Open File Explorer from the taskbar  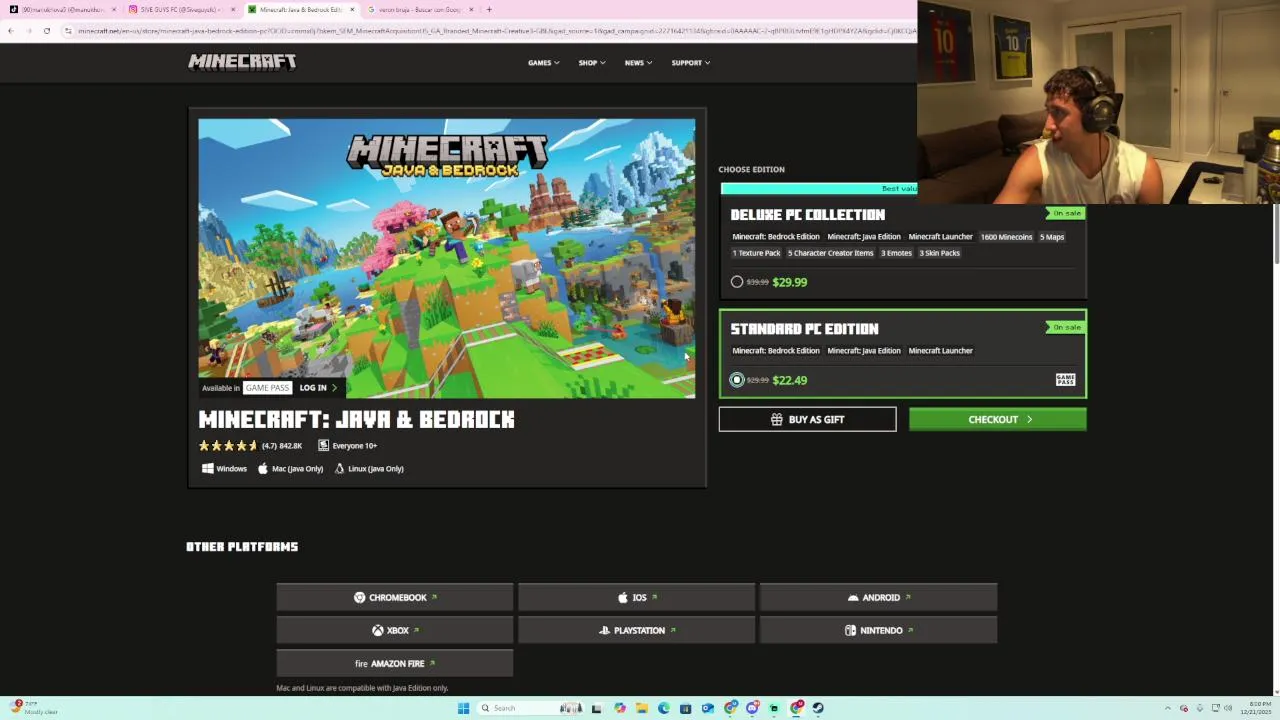tap(642, 708)
